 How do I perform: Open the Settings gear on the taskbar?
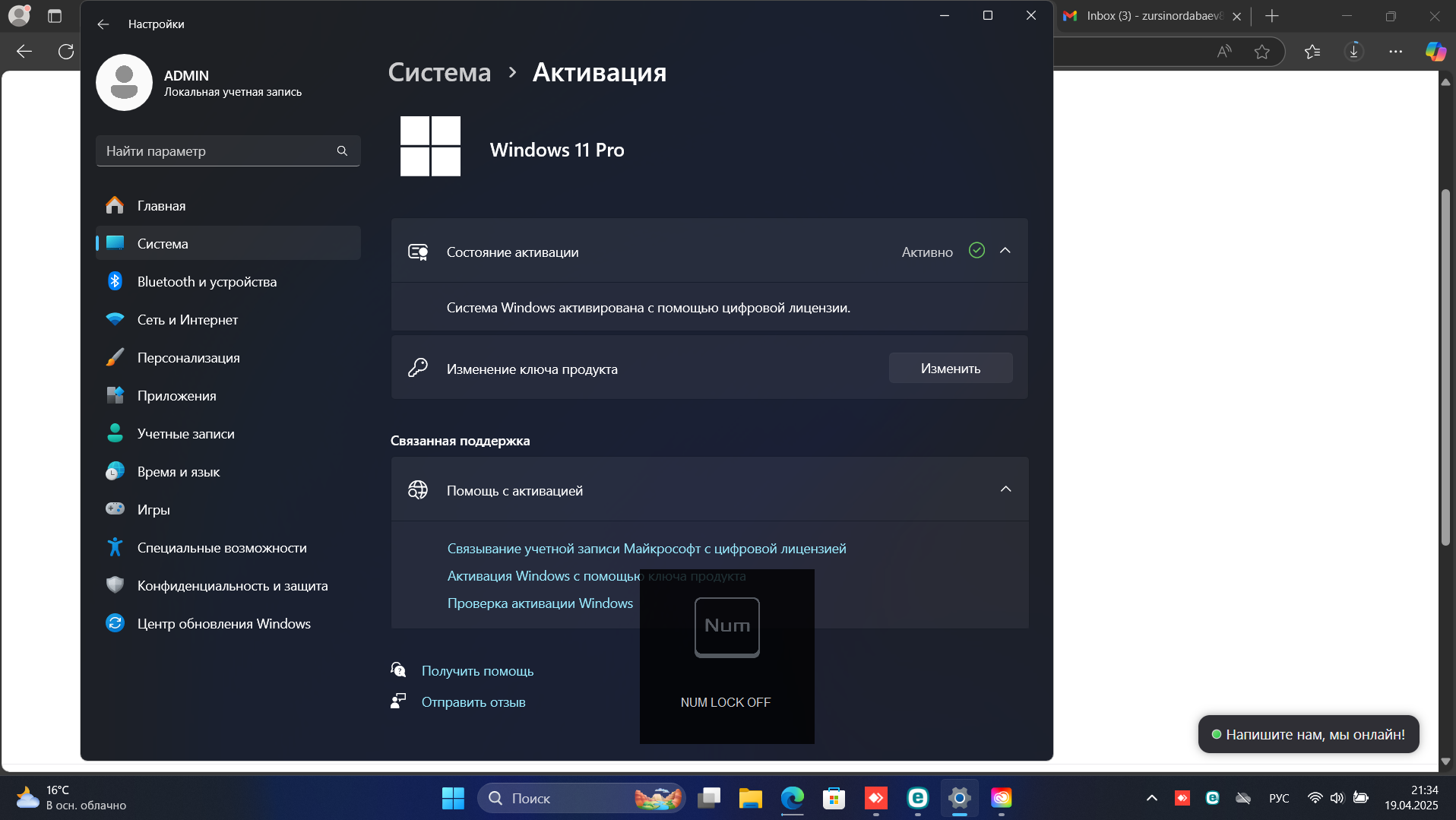[x=960, y=798]
